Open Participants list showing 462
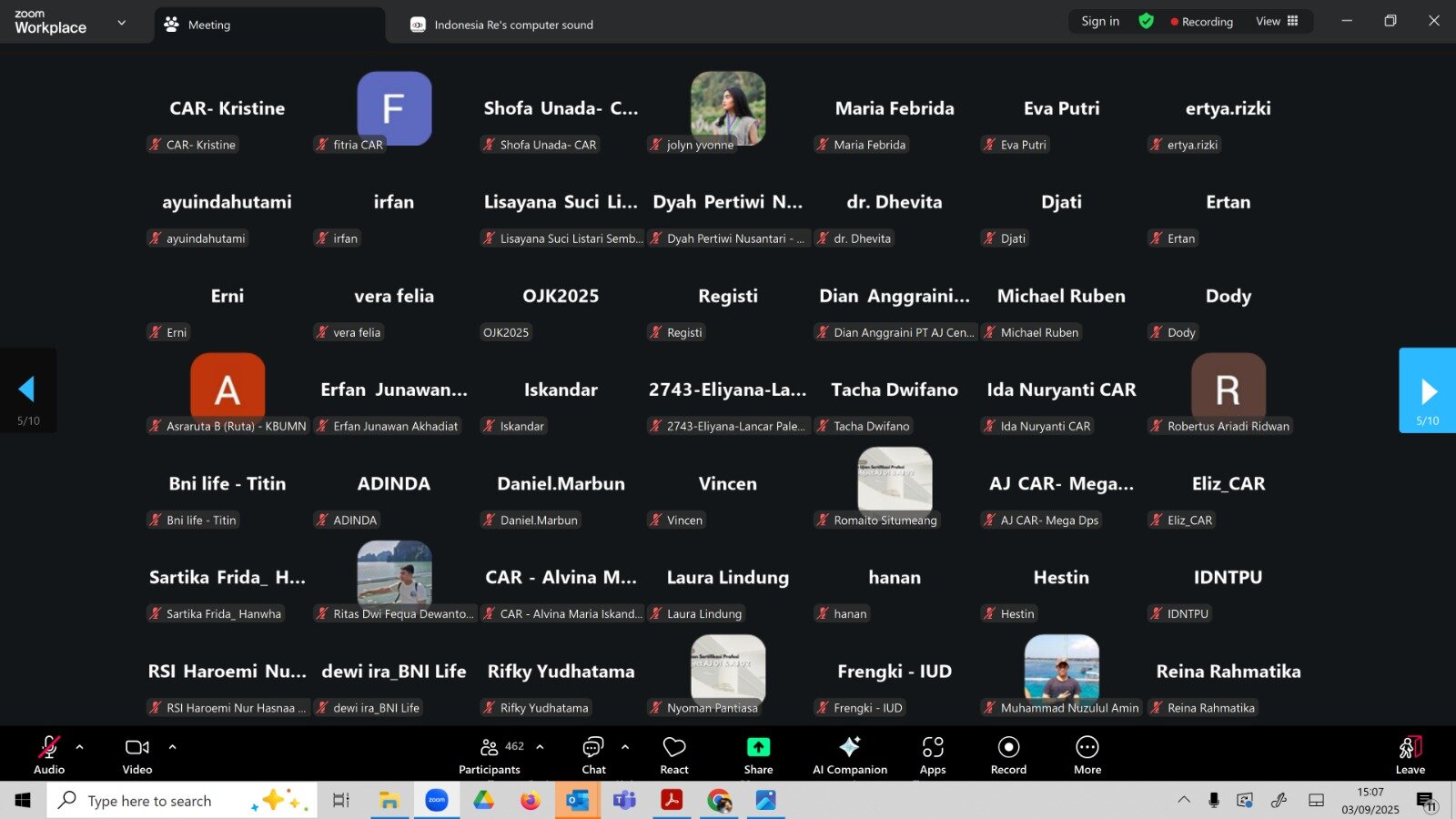The image size is (1456, 819). 490,754
